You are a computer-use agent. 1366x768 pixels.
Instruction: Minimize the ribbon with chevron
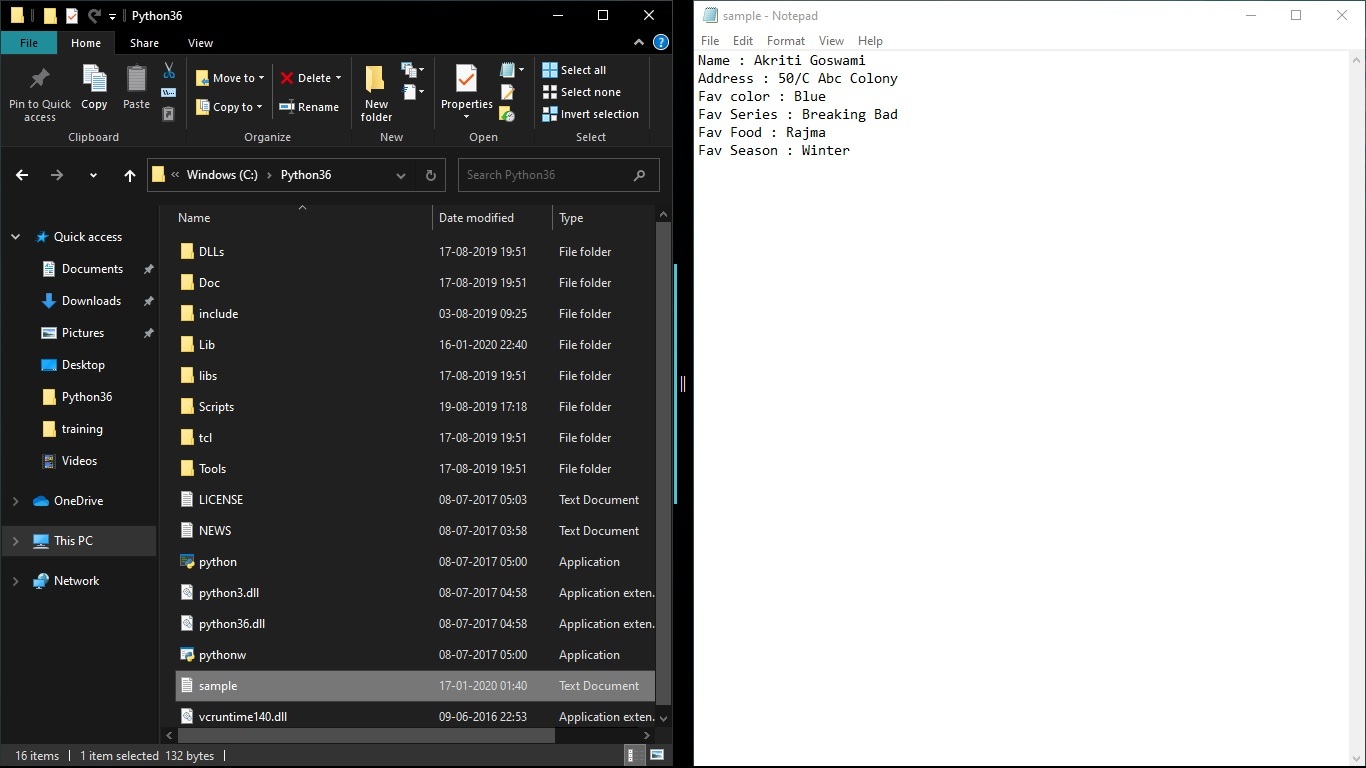click(640, 43)
